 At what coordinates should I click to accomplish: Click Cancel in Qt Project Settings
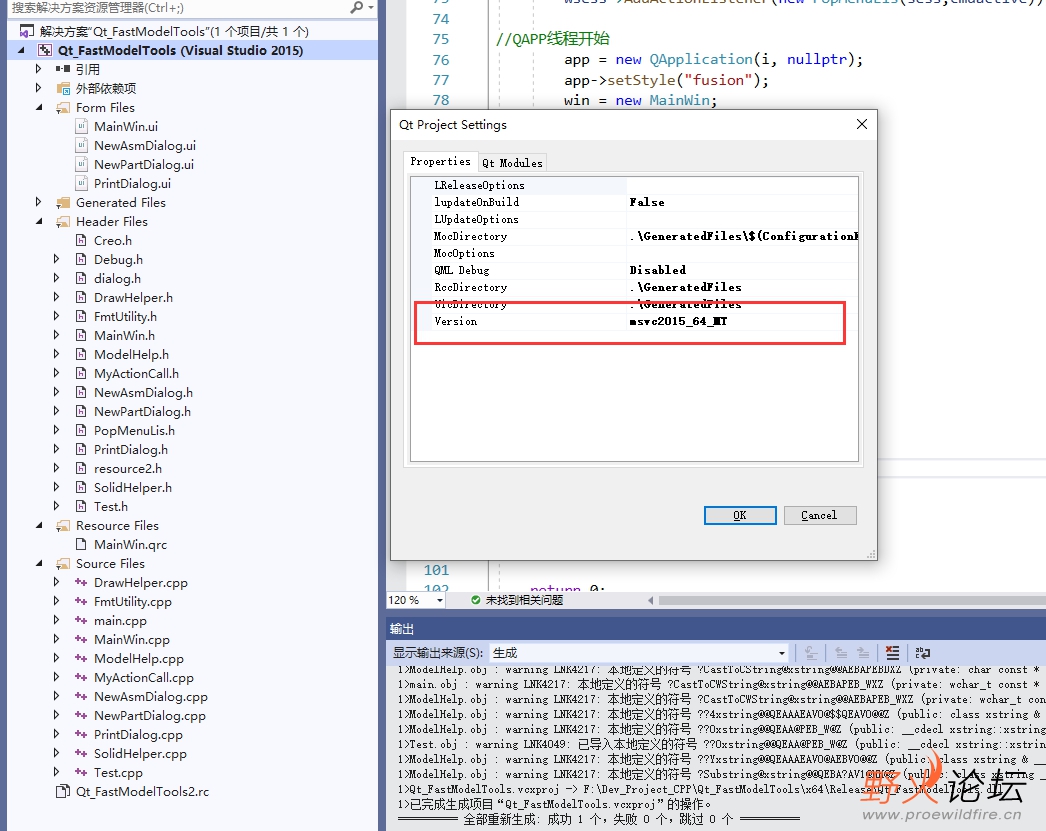pyautogui.click(x=820, y=516)
